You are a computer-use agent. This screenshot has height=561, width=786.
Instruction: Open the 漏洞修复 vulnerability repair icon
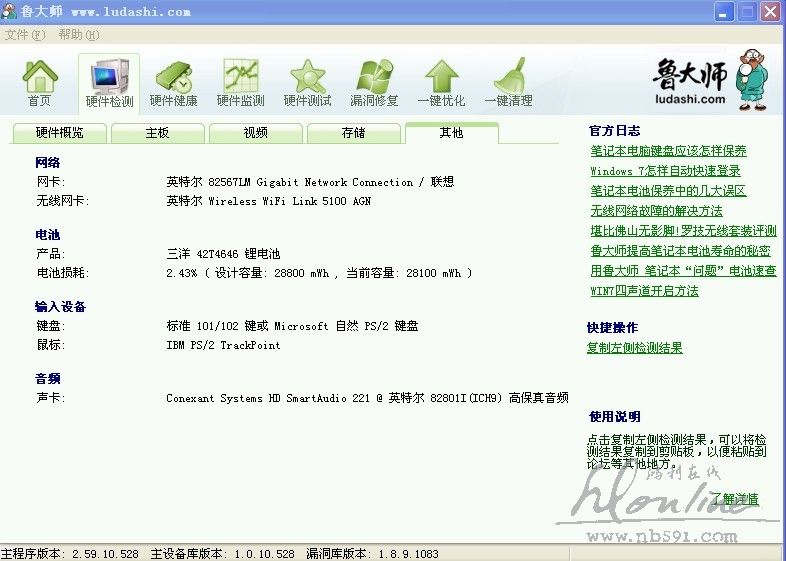[374, 83]
